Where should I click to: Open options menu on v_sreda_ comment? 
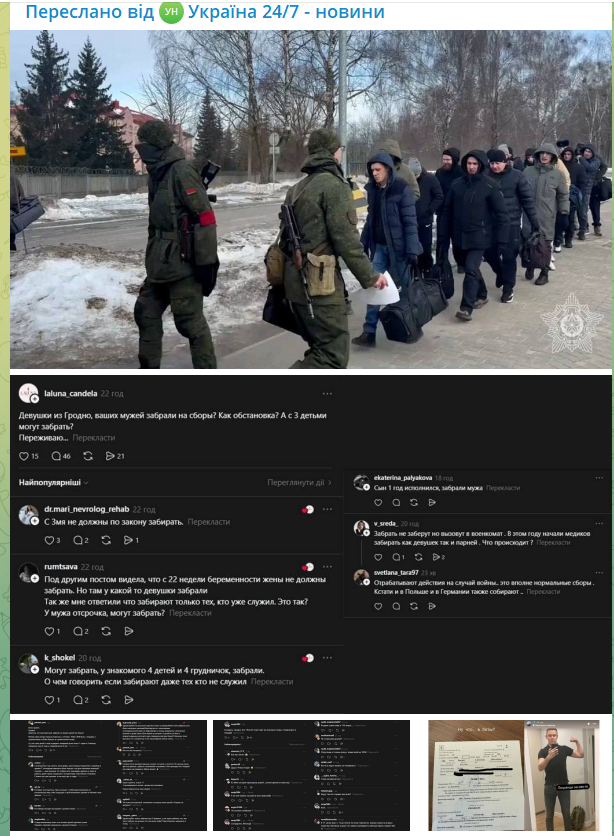pos(599,523)
